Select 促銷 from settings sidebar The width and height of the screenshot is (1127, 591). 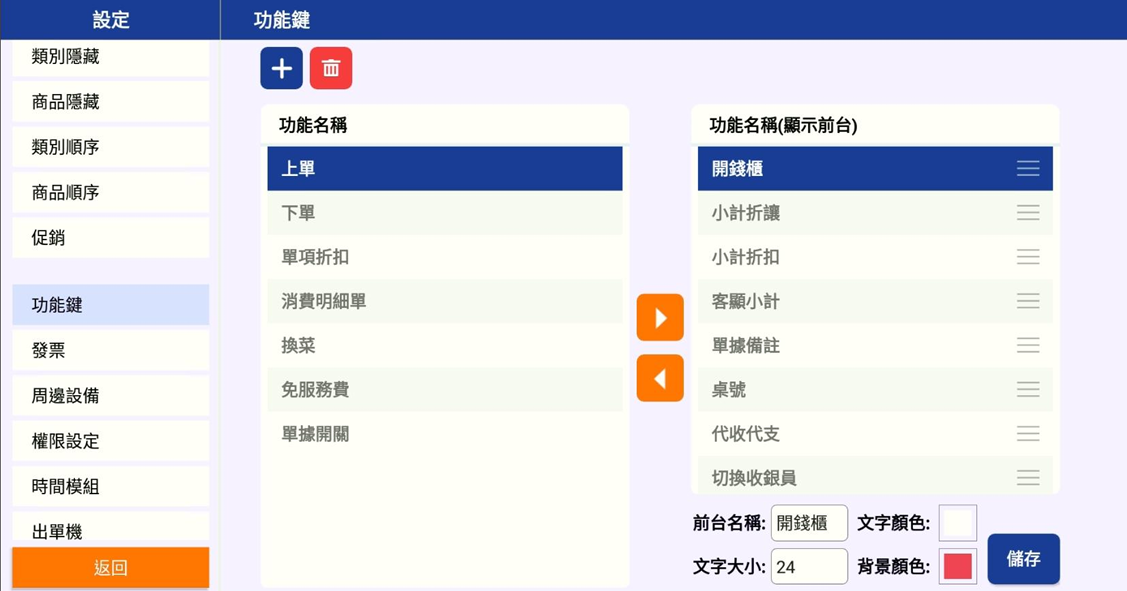coord(111,237)
